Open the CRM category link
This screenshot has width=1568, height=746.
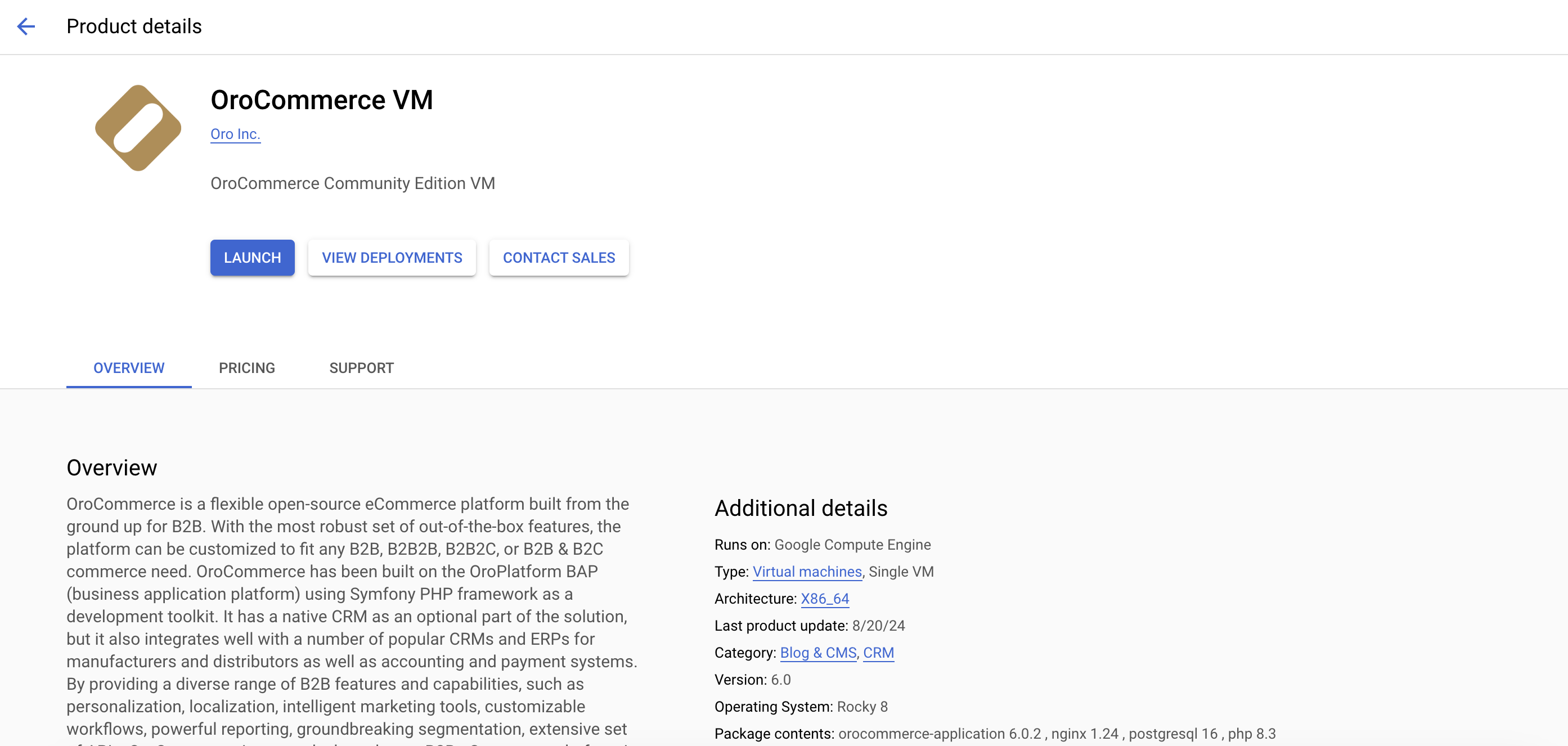878,652
